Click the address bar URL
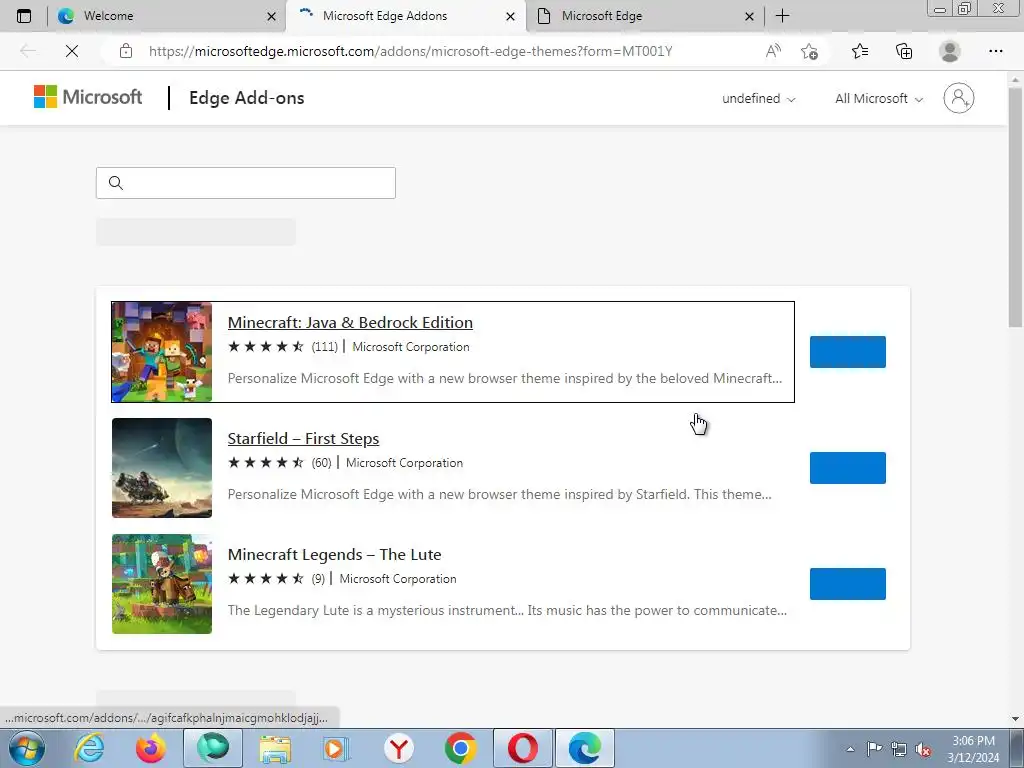 click(410, 51)
